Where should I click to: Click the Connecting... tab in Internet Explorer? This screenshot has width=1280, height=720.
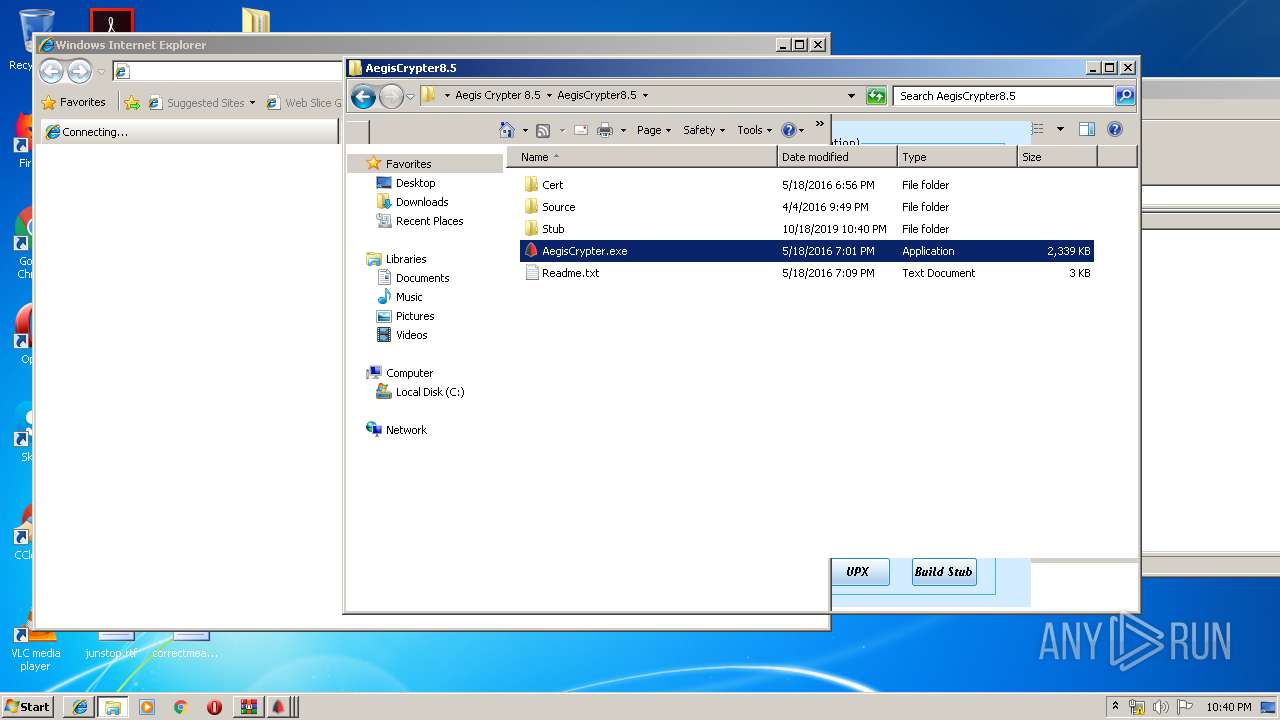(190, 132)
